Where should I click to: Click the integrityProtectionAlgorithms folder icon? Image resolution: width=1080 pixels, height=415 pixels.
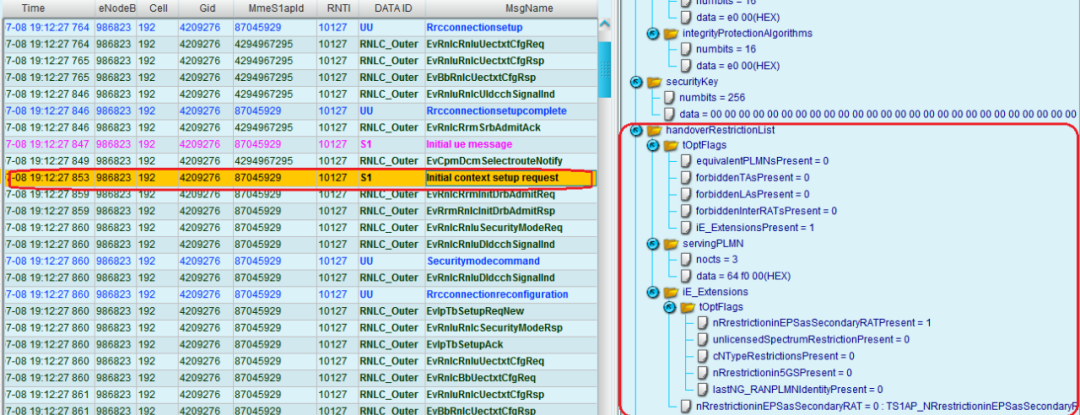(671, 34)
